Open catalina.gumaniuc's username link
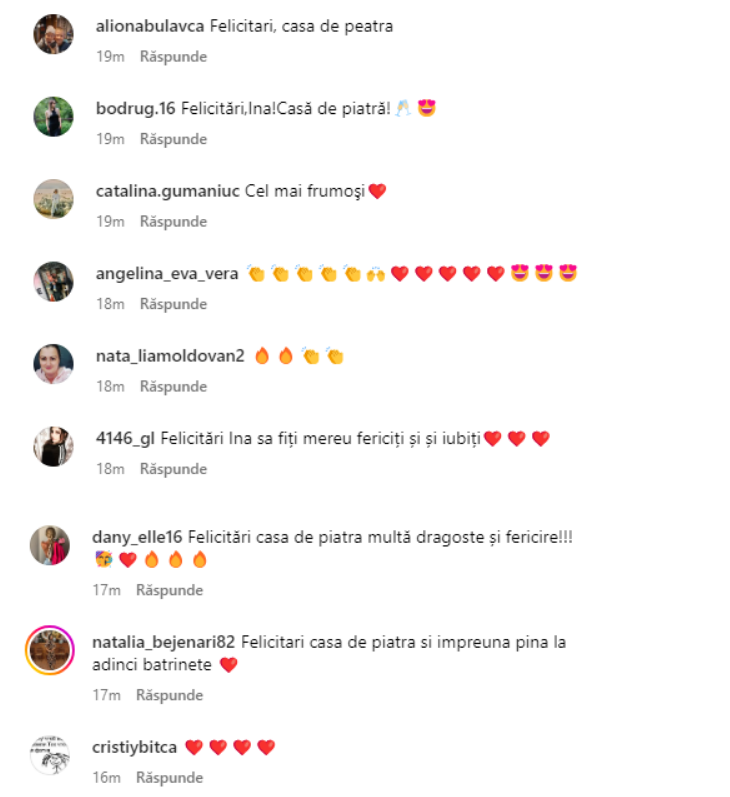The height and width of the screenshot is (797, 730). tap(168, 191)
